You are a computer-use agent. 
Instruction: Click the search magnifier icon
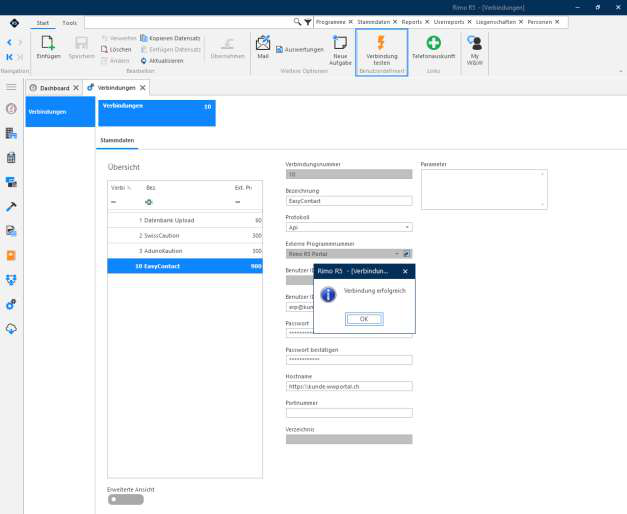(x=298, y=22)
